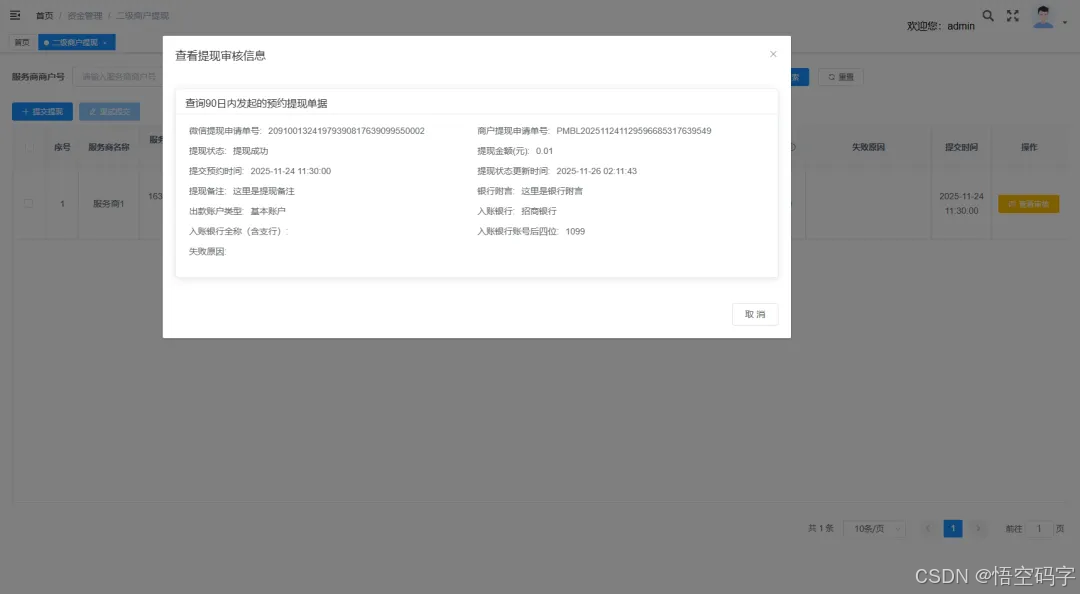Go to next page with right arrow
The image size is (1080, 594).
coord(977,529)
